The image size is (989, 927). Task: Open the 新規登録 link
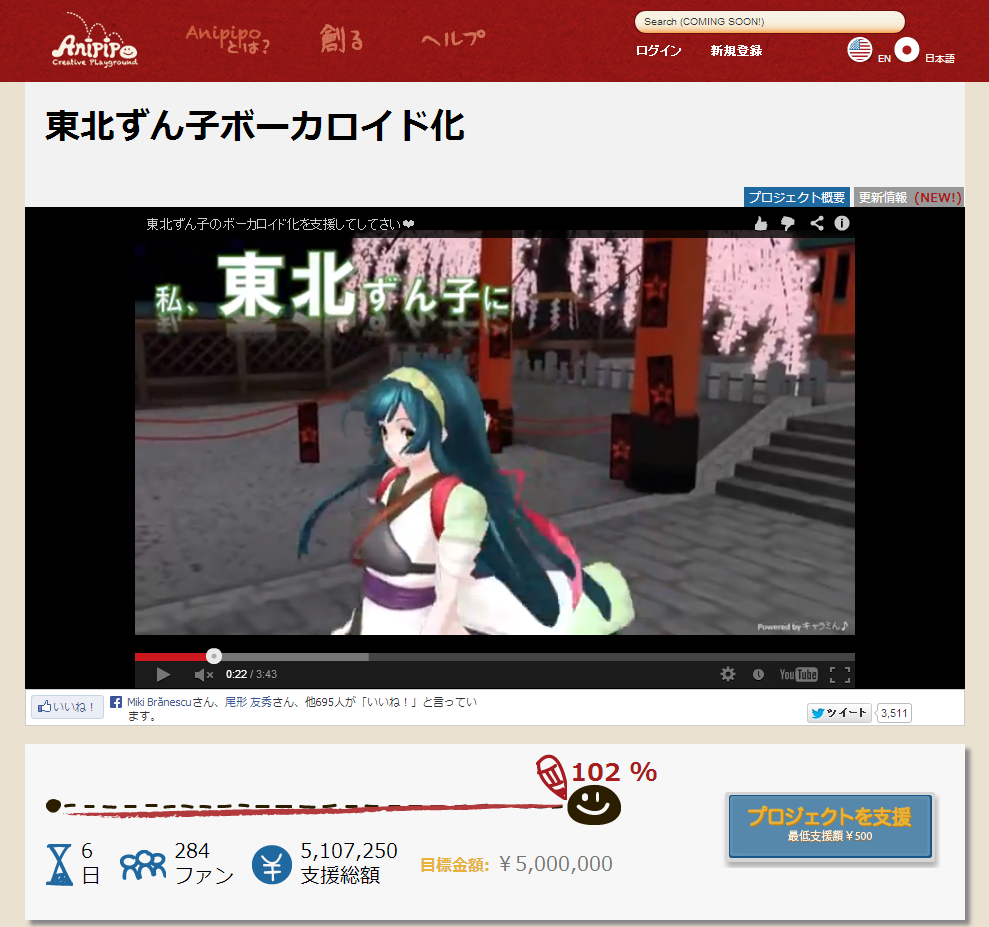[x=736, y=50]
